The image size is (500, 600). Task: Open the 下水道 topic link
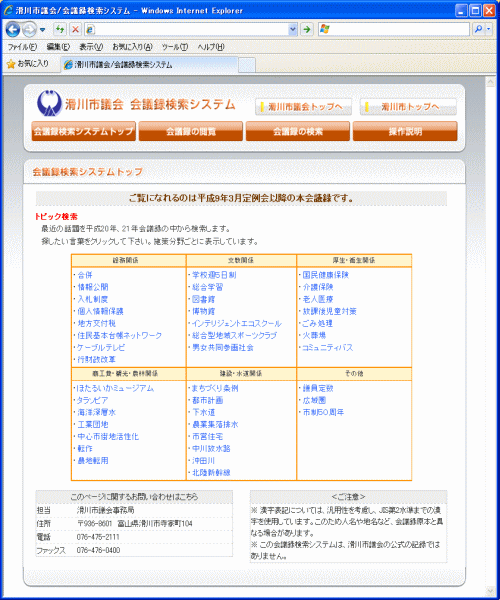(x=204, y=412)
